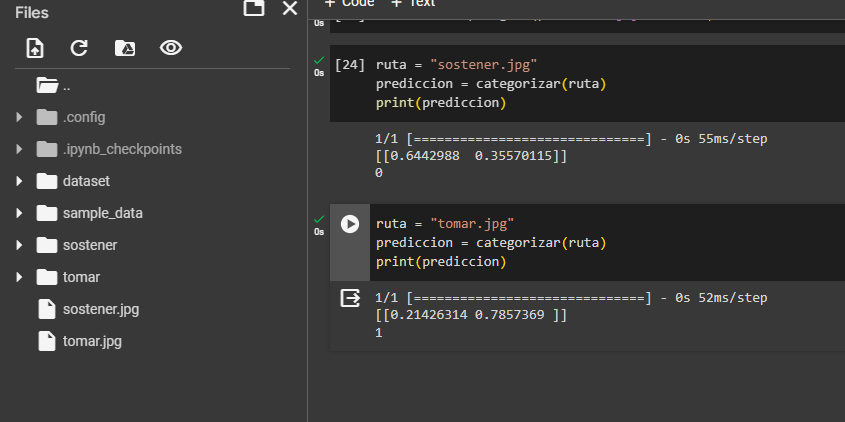
Task: Expand the dataset folder
Action: [19, 182]
